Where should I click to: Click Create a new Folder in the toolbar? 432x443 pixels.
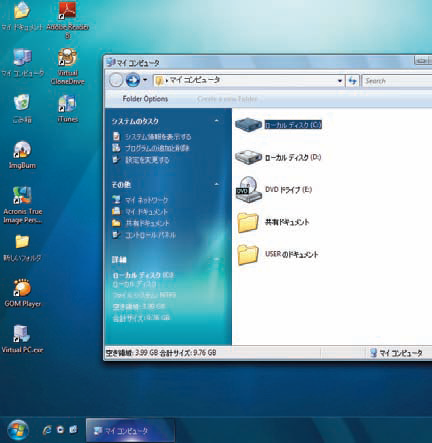point(227,99)
